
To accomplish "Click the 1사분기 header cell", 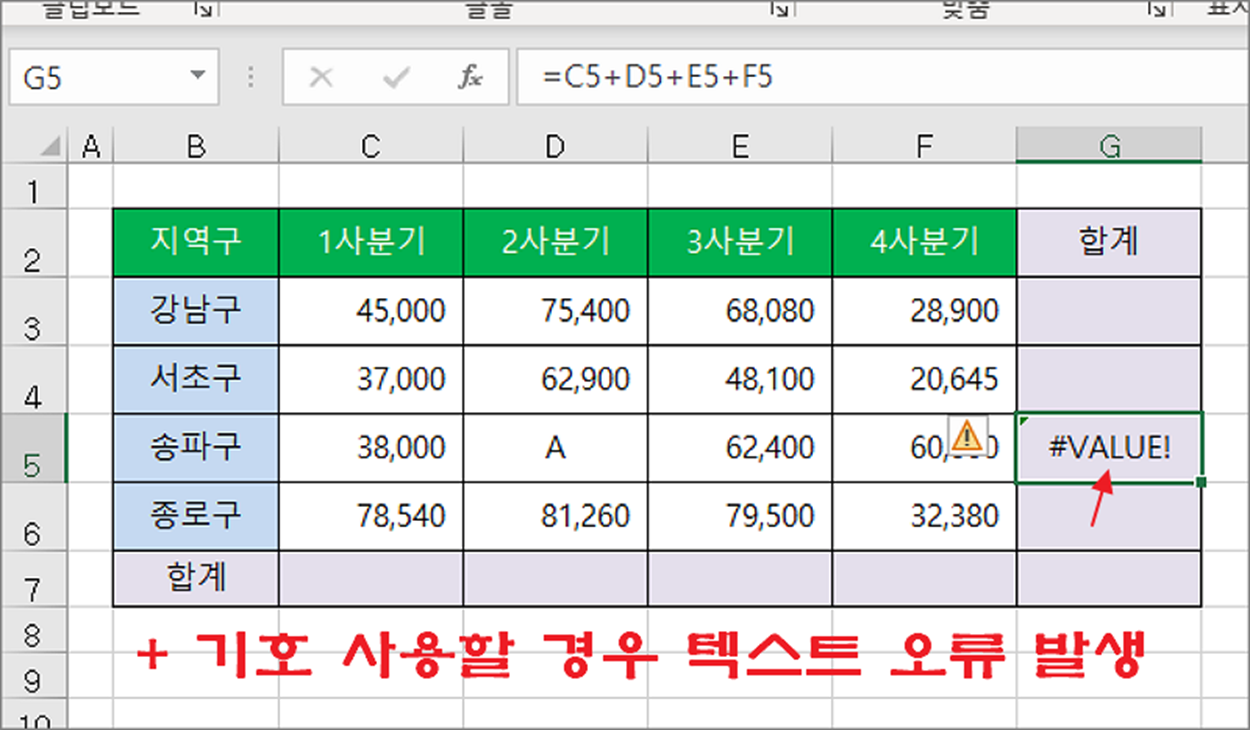I will [x=371, y=243].
